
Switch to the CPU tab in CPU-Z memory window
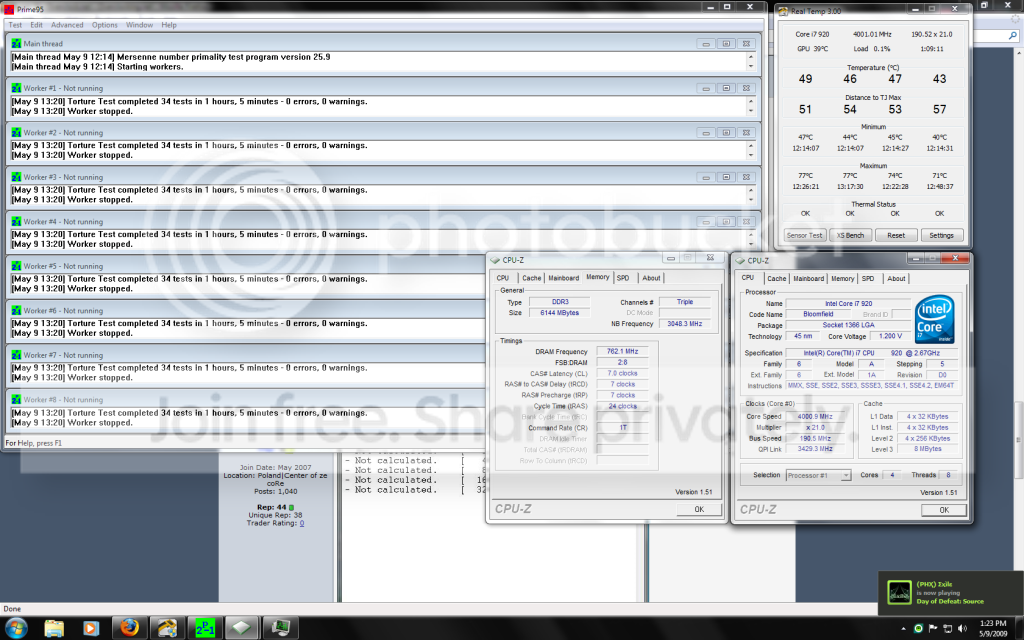[503, 278]
